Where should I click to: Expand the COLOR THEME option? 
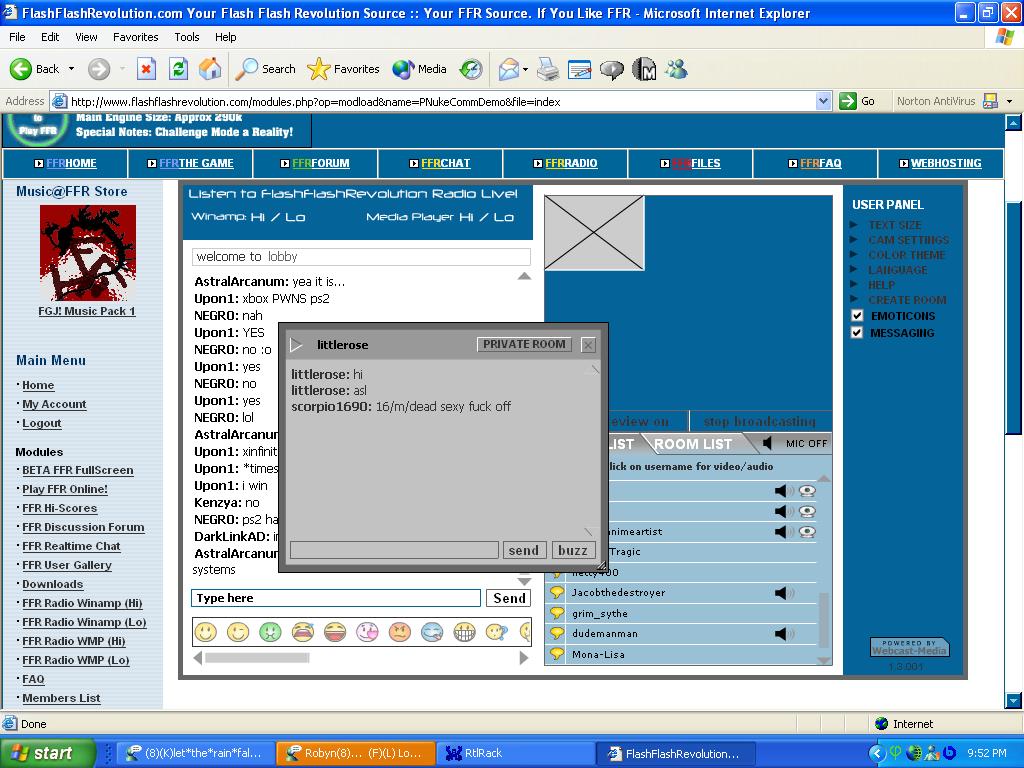tap(906, 255)
